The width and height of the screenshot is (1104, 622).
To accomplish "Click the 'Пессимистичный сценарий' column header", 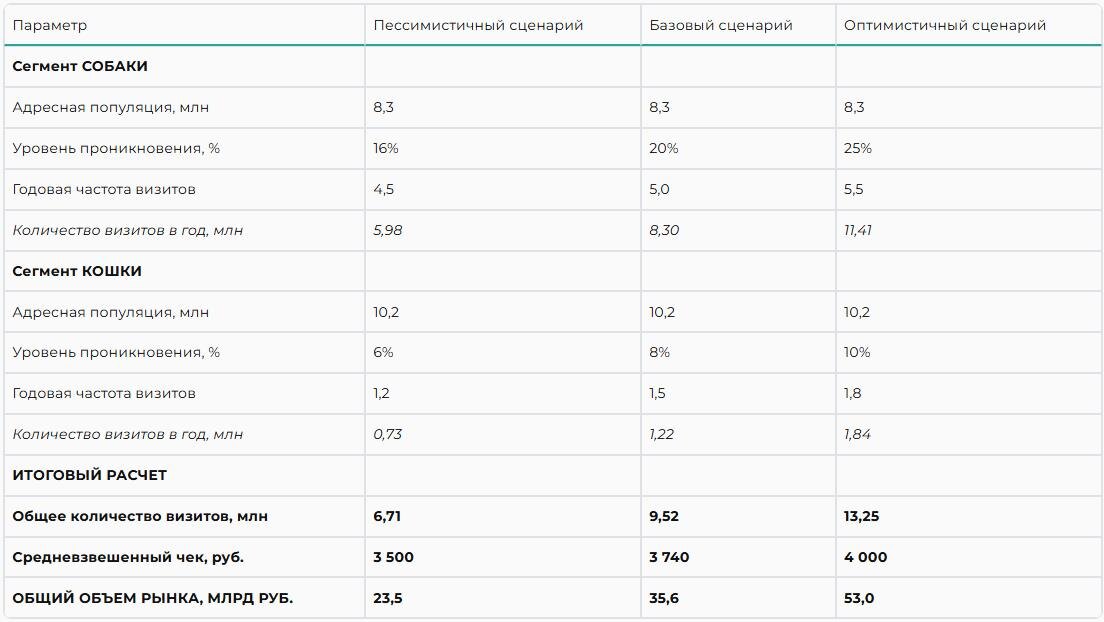I will tap(478, 25).
